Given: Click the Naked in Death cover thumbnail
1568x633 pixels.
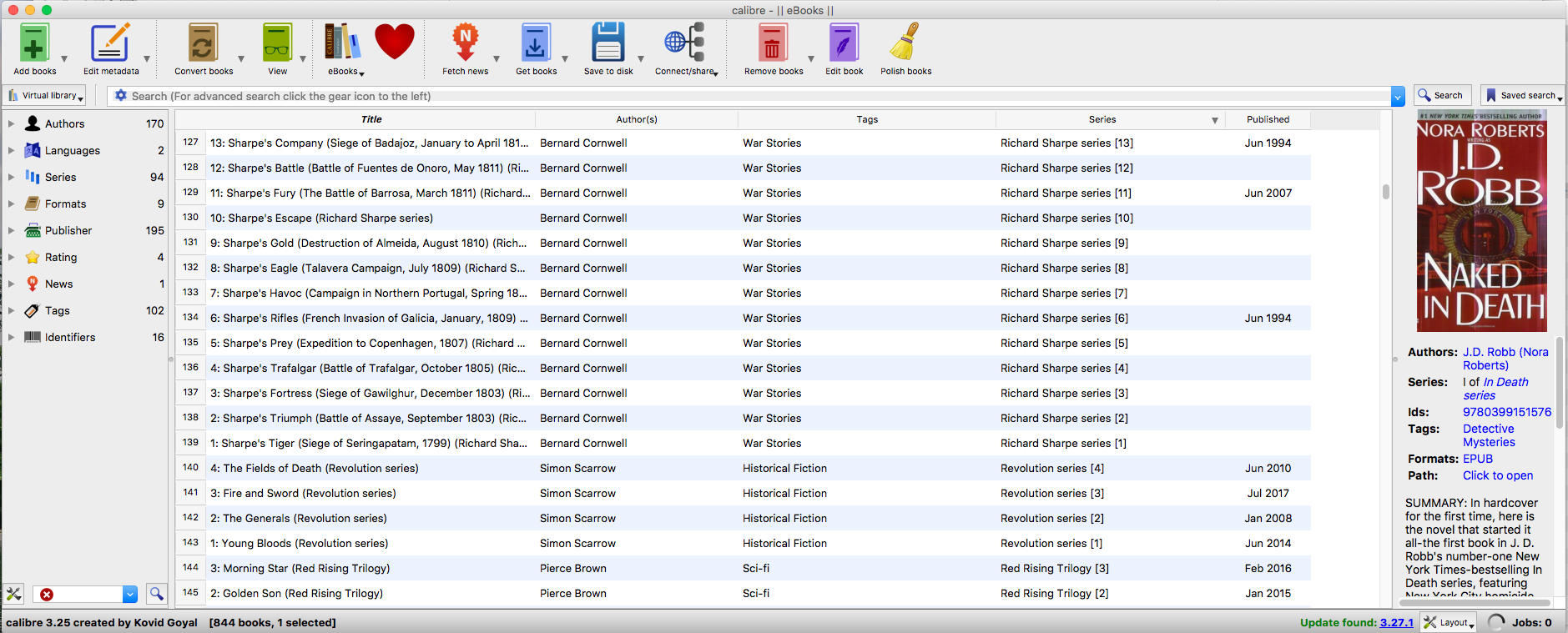Looking at the screenshot, I should [x=1481, y=221].
